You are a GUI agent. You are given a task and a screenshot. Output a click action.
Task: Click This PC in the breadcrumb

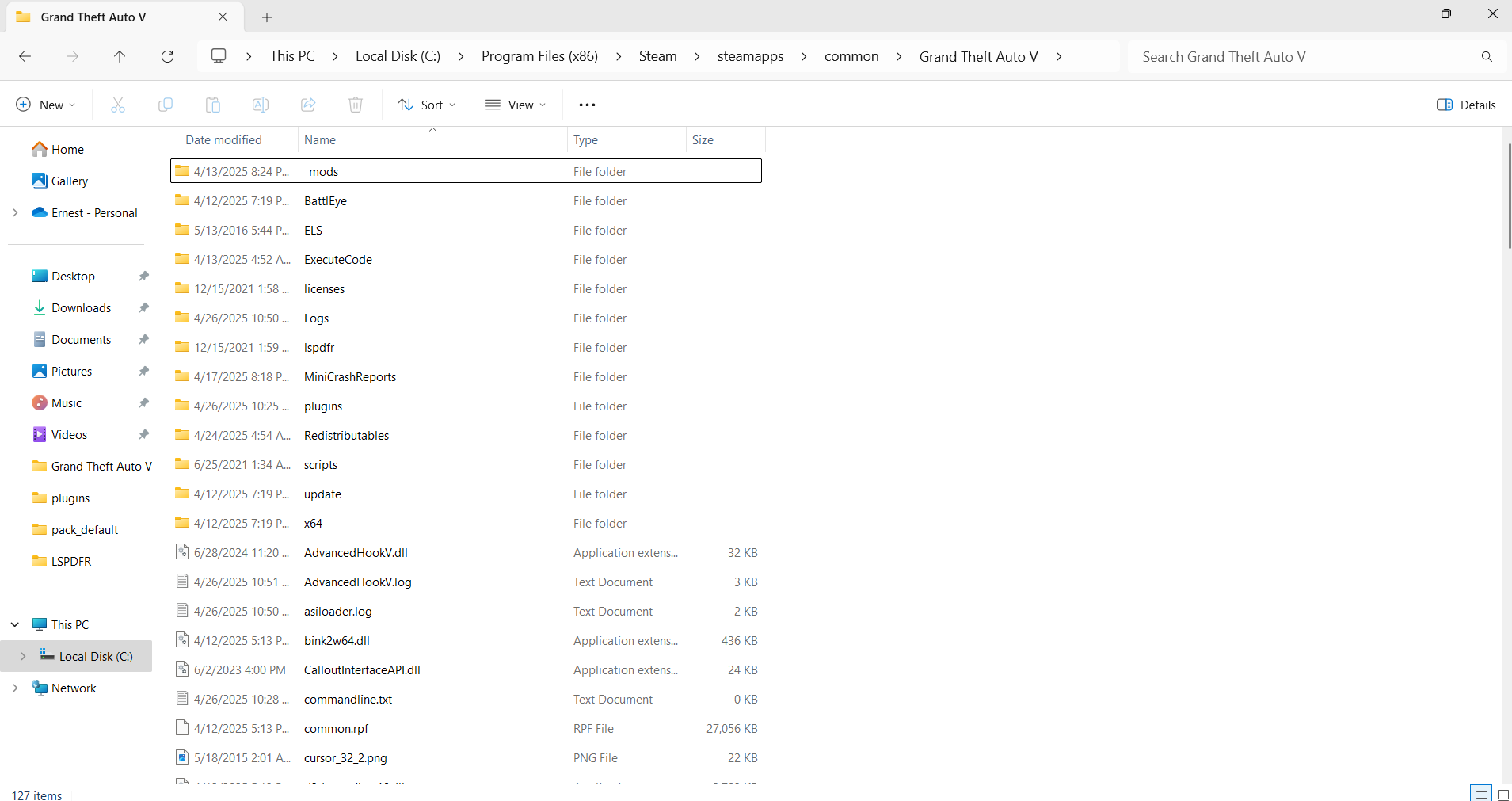click(x=292, y=56)
